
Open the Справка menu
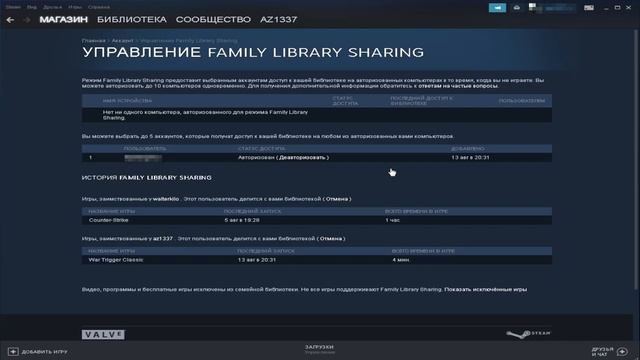click(98, 7)
